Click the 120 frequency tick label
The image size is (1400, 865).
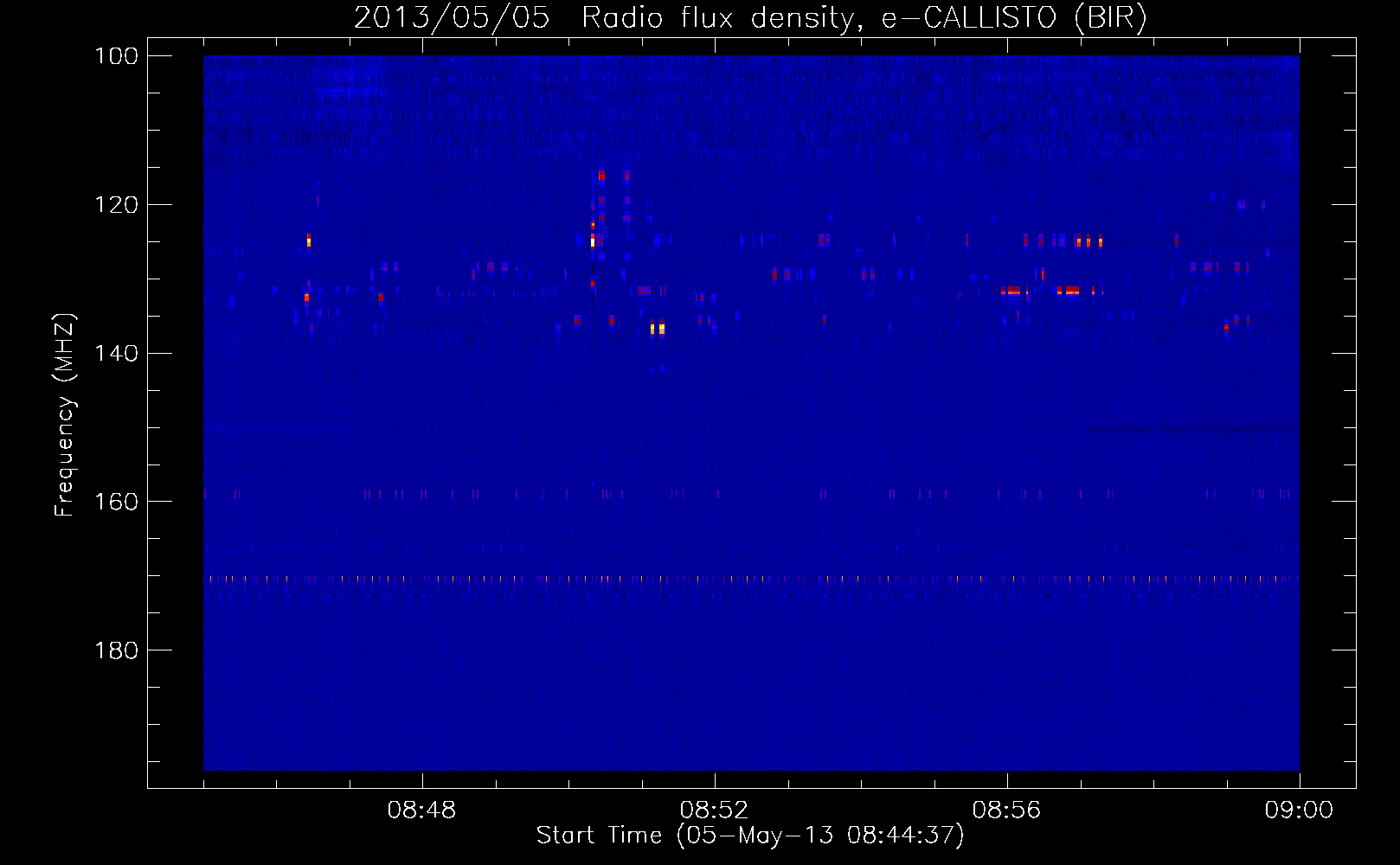coord(115,205)
